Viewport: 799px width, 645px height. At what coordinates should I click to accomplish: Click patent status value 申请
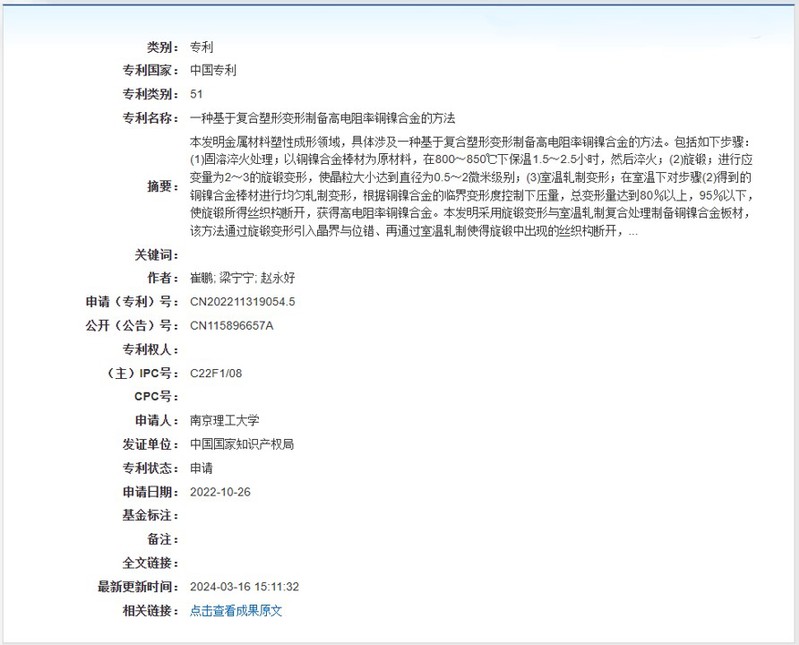point(201,468)
